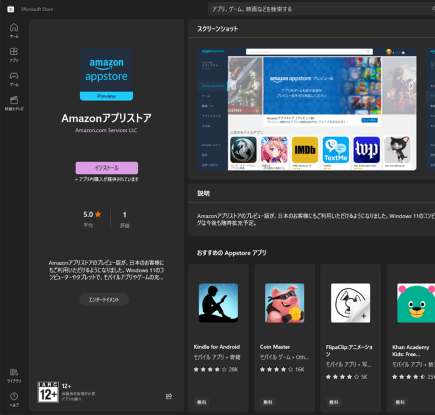Open the Home section in sidebar
The height and width of the screenshot is (415, 435).
pyautogui.click(x=14, y=30)
